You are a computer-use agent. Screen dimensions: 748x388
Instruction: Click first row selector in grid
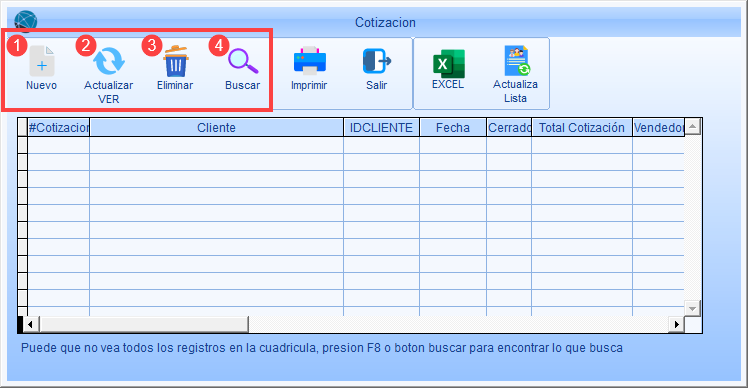(x=22, y=145)
